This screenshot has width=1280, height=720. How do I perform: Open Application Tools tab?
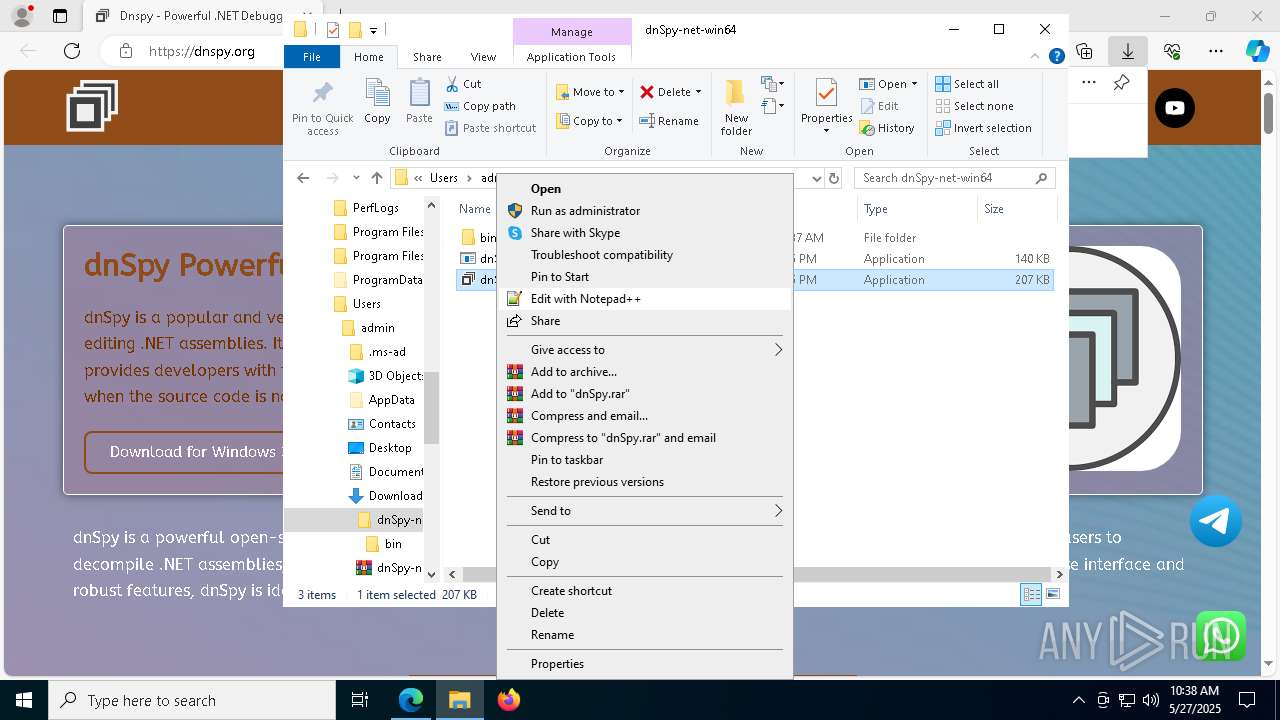(x=571, y=57)
